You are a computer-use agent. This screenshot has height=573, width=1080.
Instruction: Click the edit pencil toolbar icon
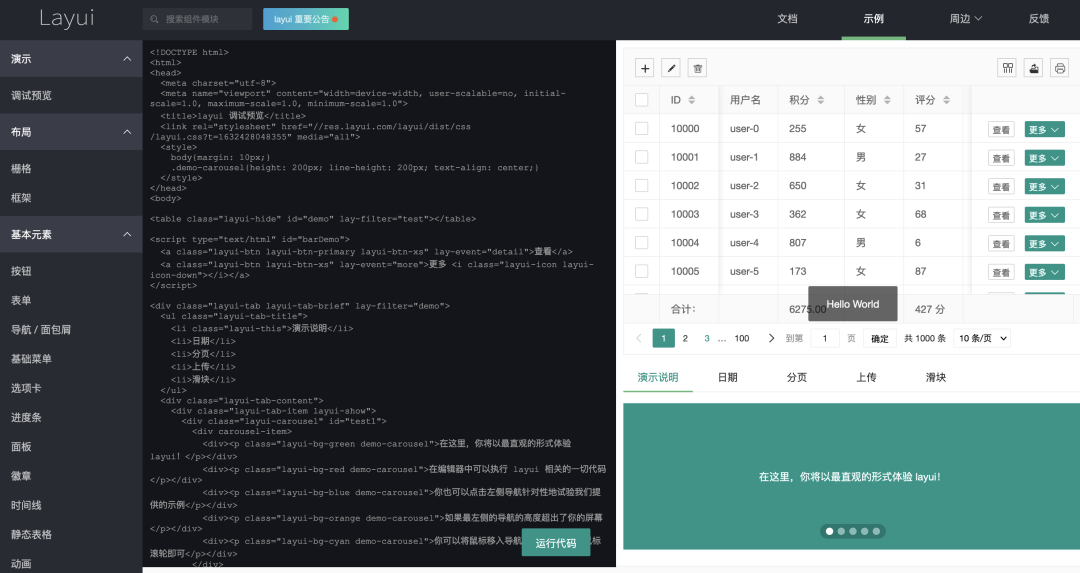pos(671,68)
